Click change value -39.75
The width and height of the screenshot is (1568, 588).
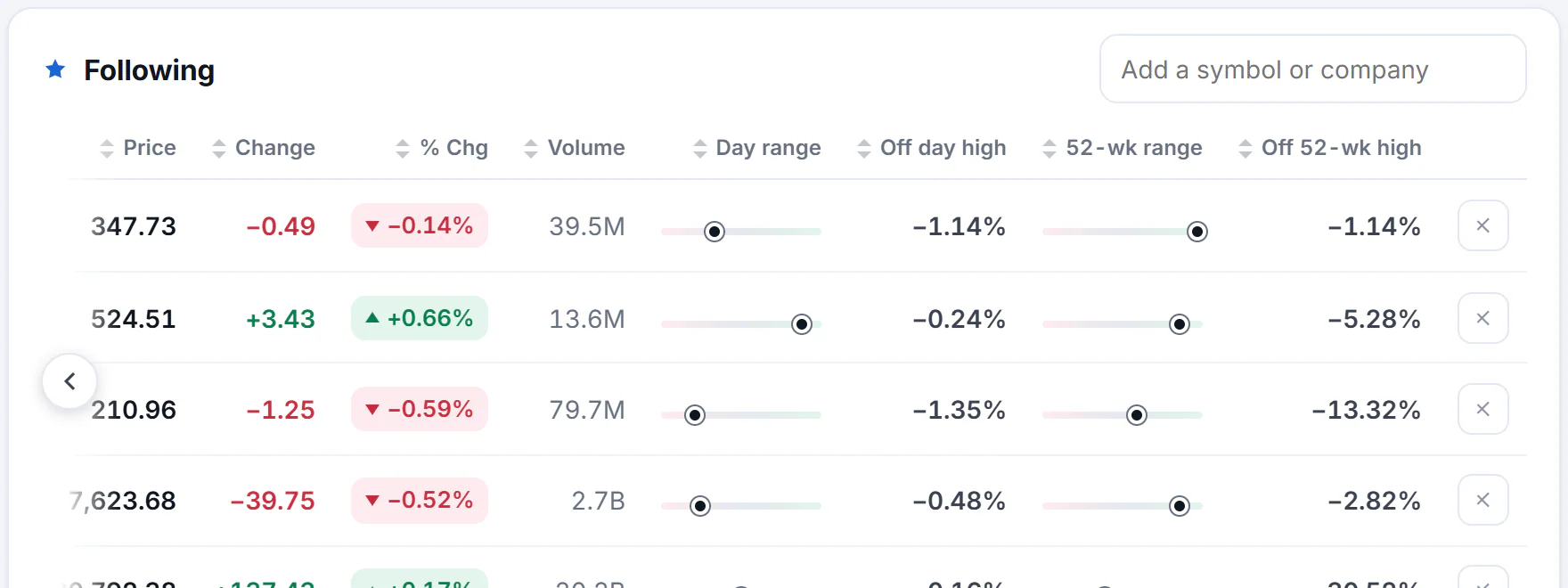273,501
